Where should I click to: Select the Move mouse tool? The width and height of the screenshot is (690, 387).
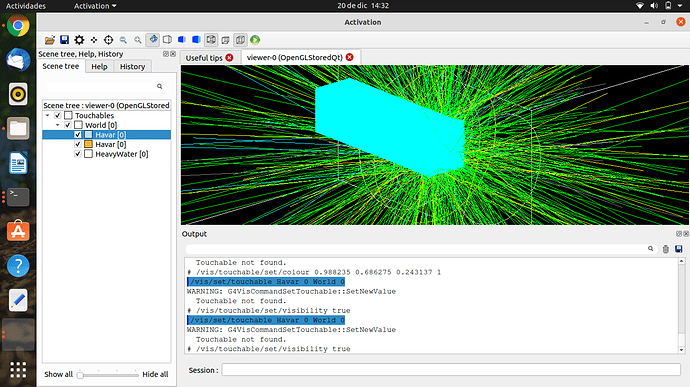(94, 40)
